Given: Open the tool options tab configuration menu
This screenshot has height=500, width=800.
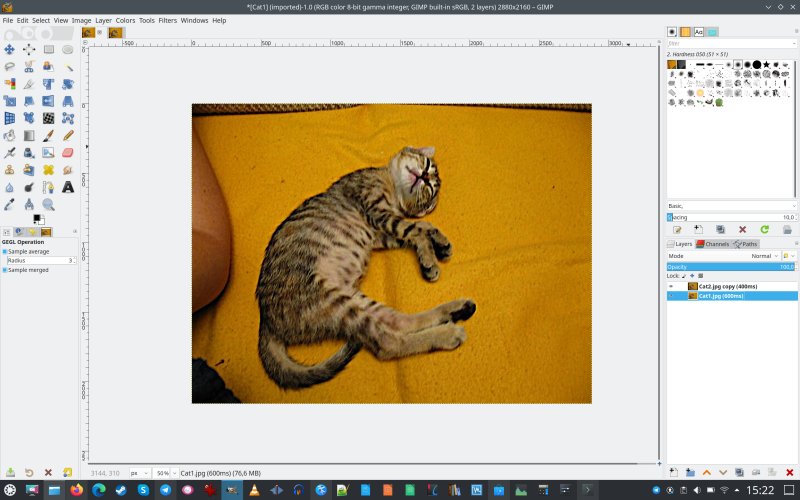Looking at the screenshot, I should pyautogui.click(x=75, y=232).
